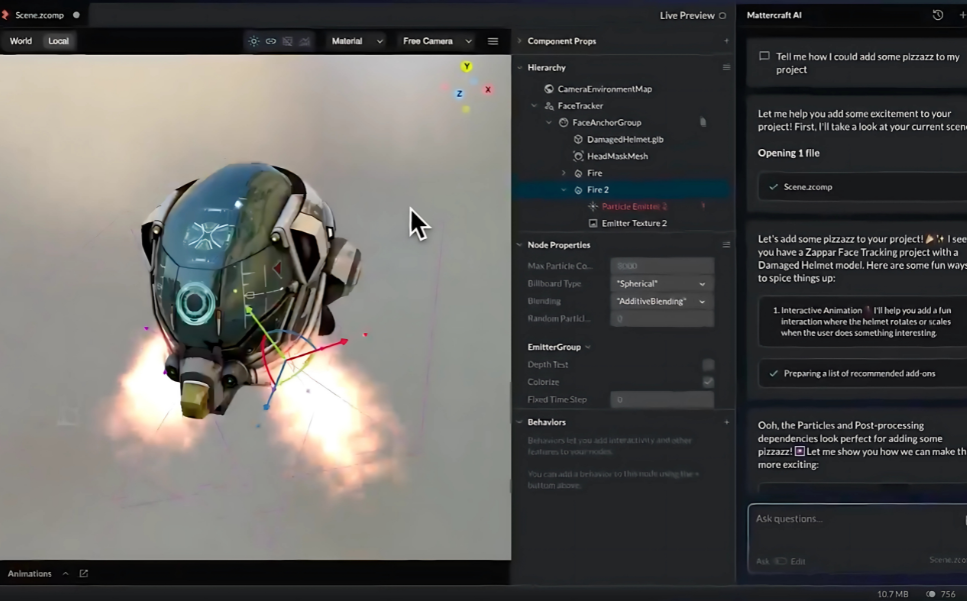The image size is (967, 601).
Task: Open the Billboard Type dropdown
Action: pyautogui.click(x=663, y=283)
